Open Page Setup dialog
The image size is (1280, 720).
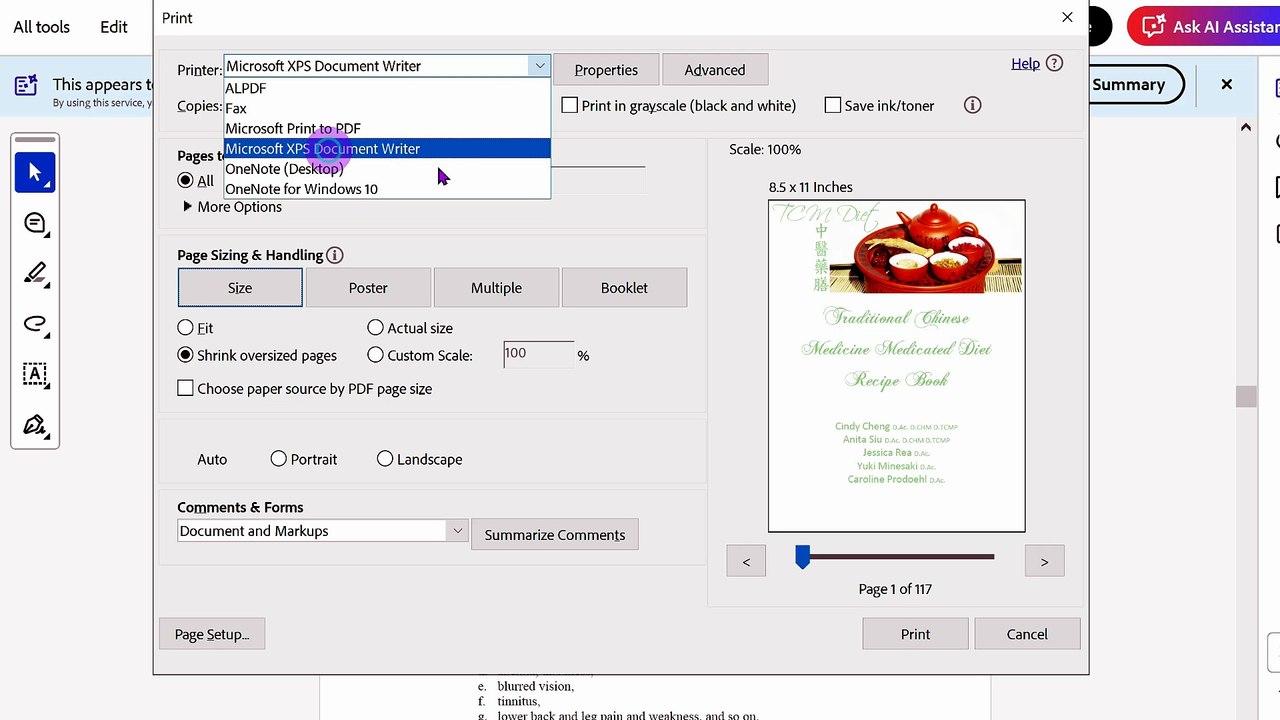pos(212,634)
